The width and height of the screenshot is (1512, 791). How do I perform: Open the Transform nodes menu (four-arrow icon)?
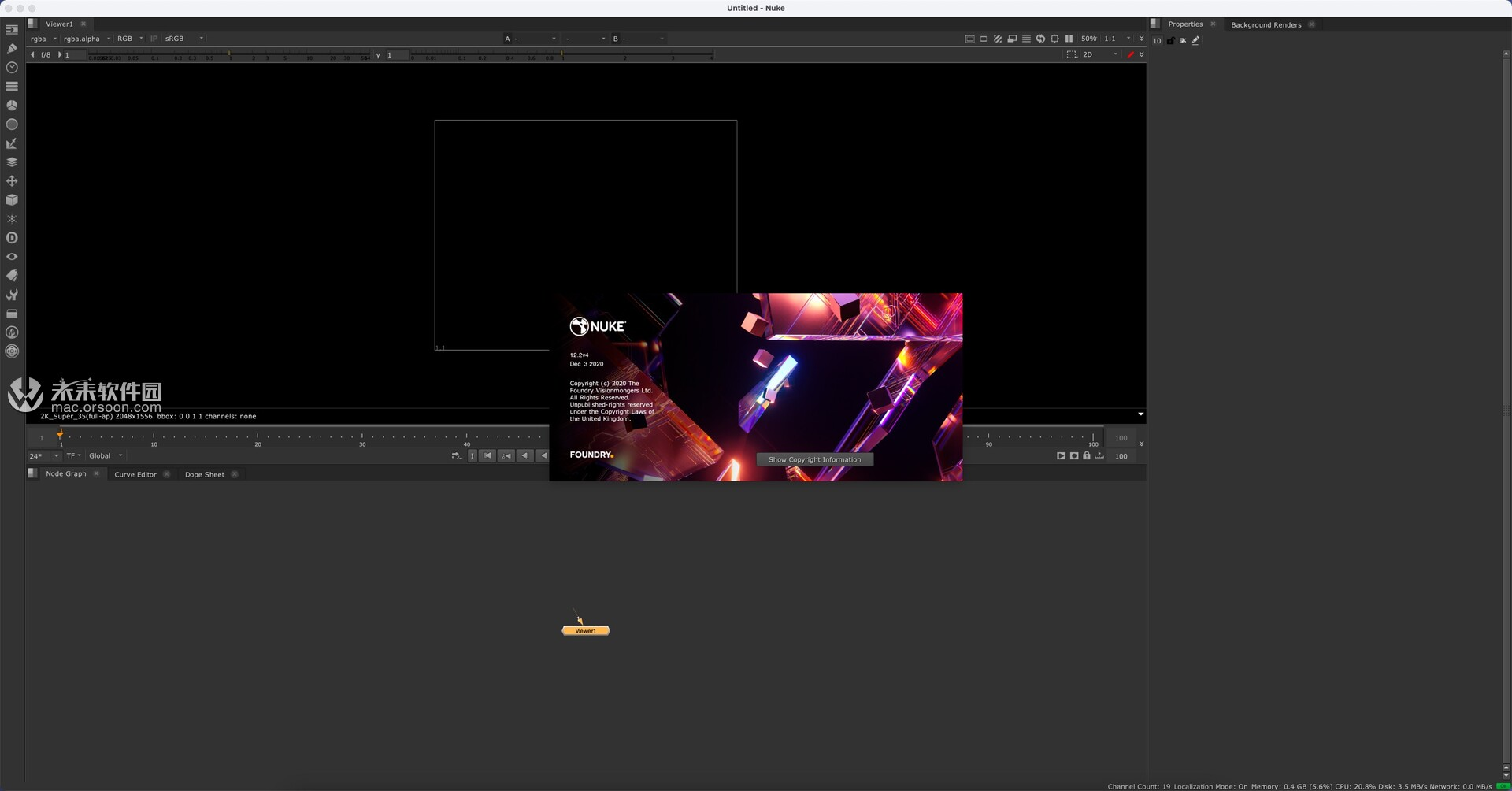pyautogui.click(x=12, y=181)
